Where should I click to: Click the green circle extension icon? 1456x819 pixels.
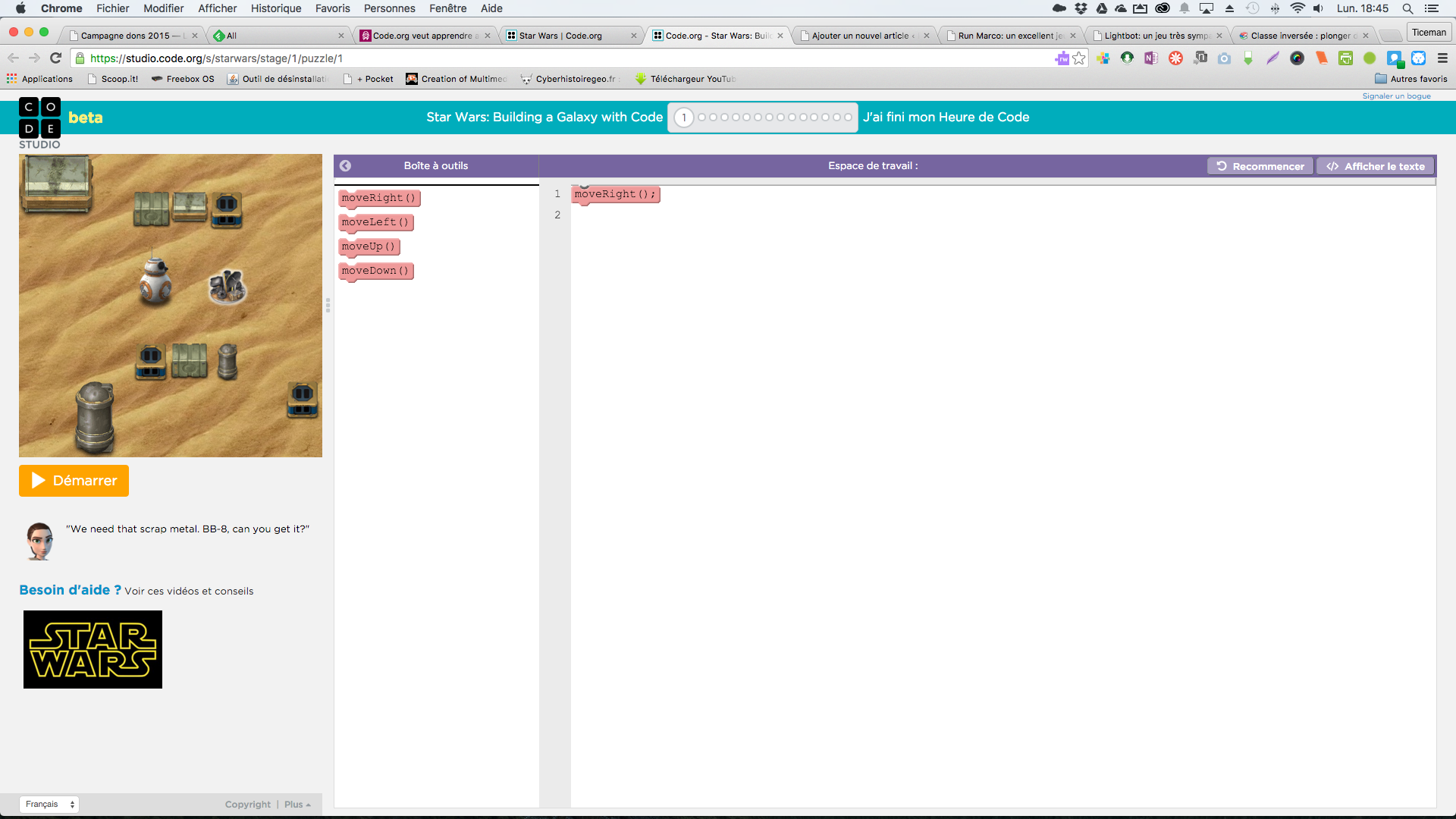pyautogui.click(x=1370, y=58)
